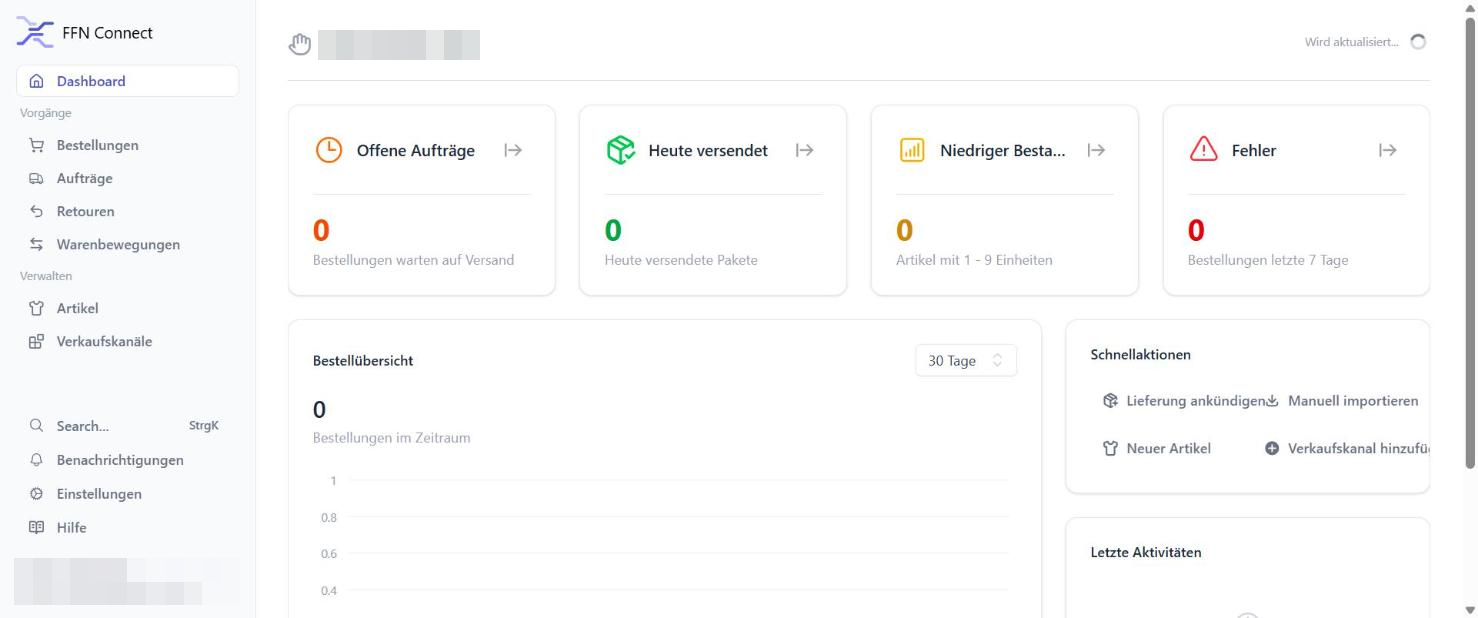Click the Verkaufskanal hinzufügen plus icon
The height and width of the screenshot is (618, 1478).
(1272, 449)
